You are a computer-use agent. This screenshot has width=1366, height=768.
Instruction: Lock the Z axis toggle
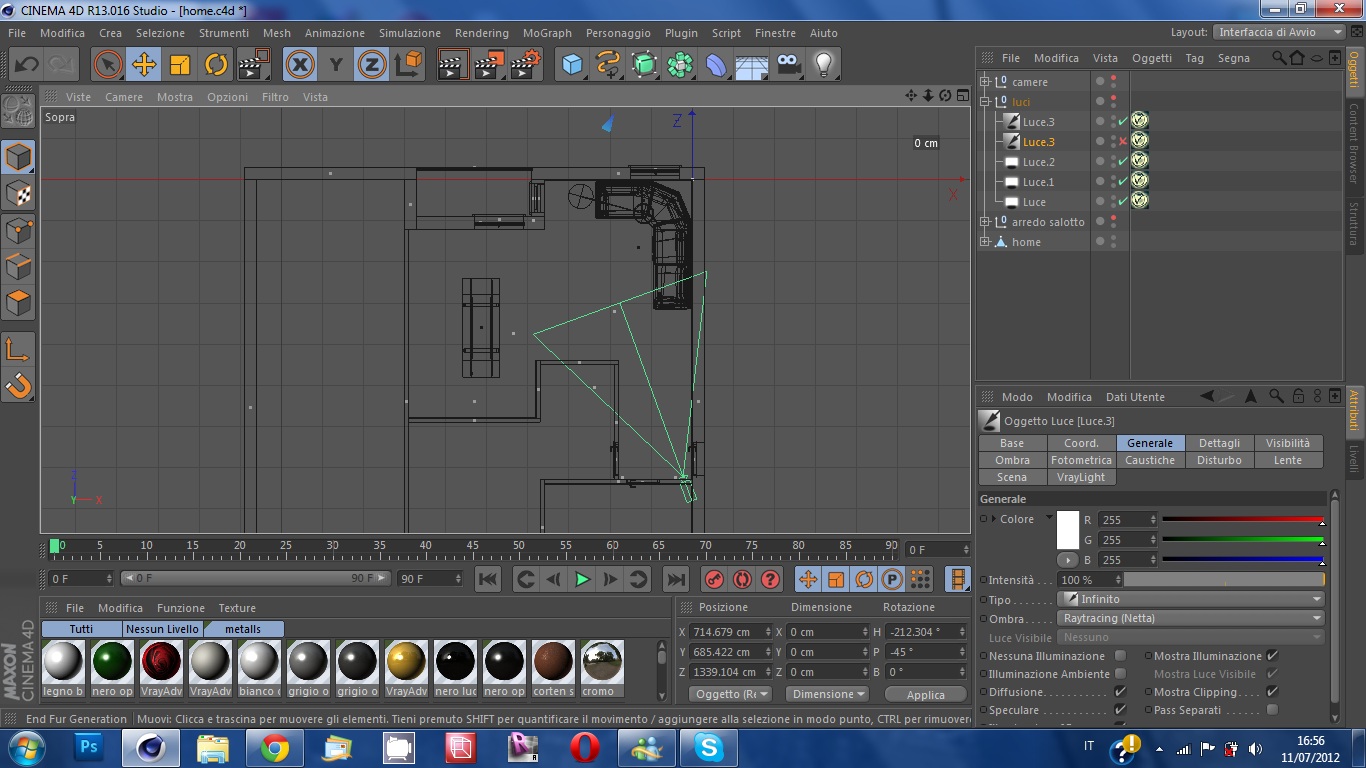(371, 65)
